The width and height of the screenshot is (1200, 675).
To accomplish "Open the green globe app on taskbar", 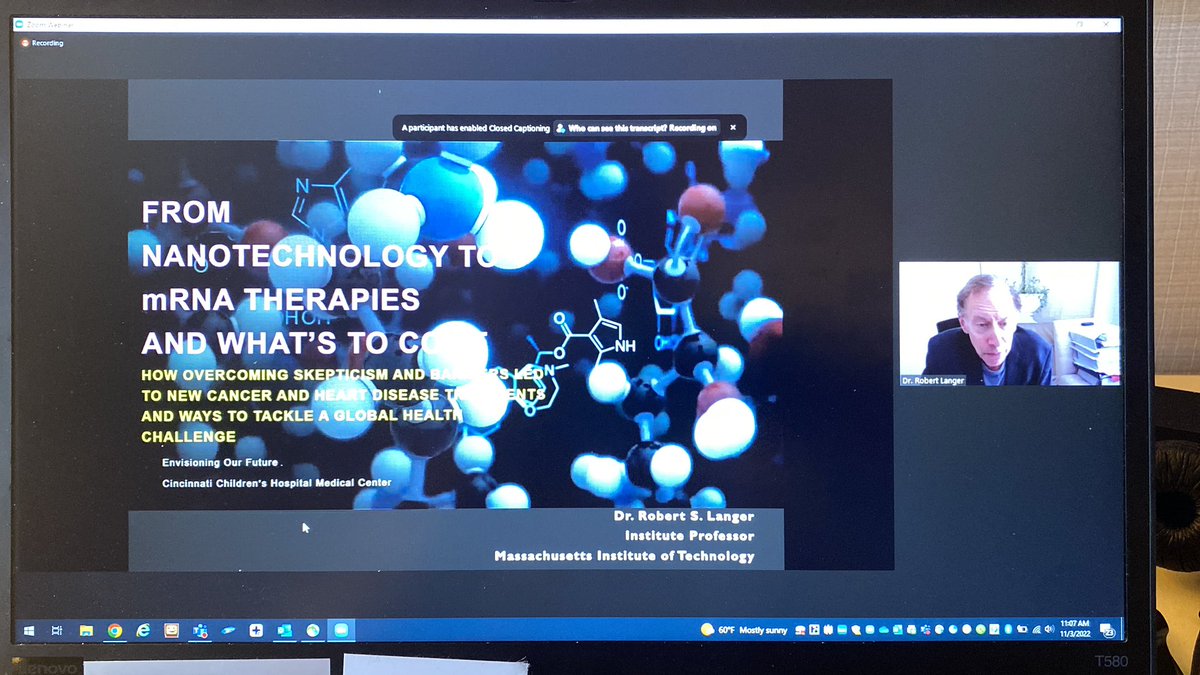I will [313, 630].
